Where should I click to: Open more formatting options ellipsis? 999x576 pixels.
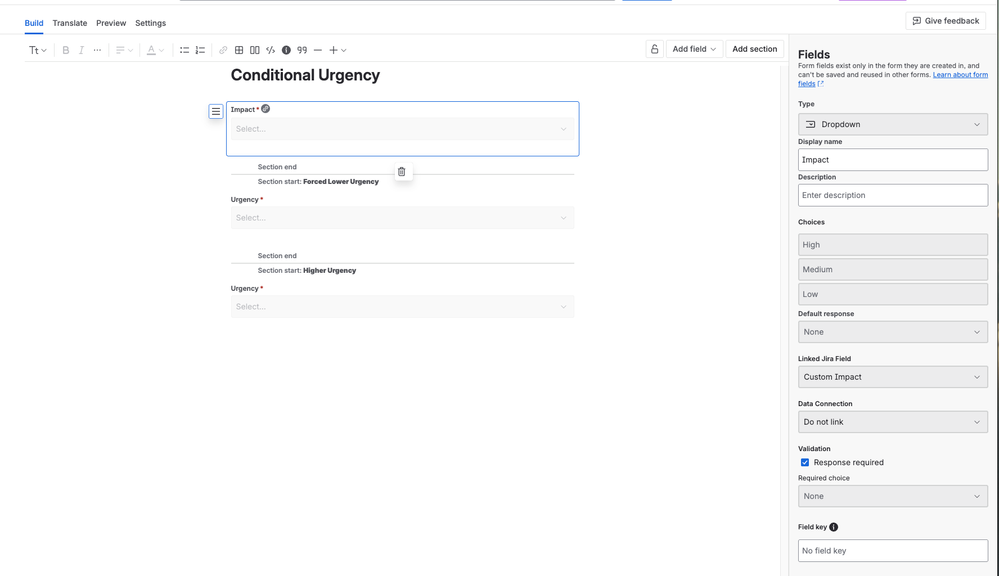pyautogui.click(x=97, y=50)
